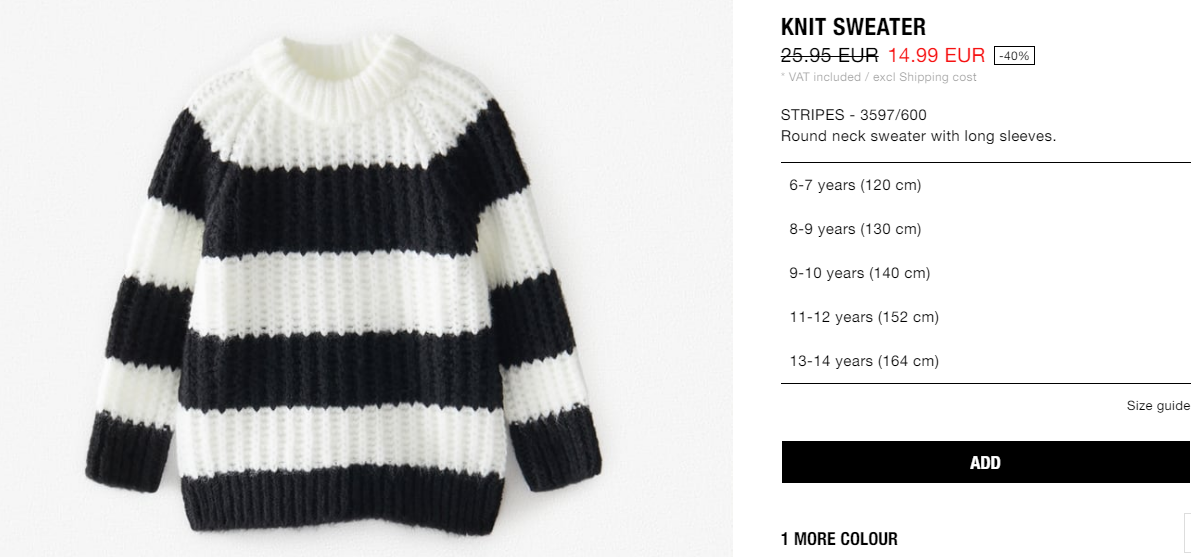Click the STRIPES colour name
This screenshot has width=1191, height=557.
pyautogui.click(x=812, y=116)
